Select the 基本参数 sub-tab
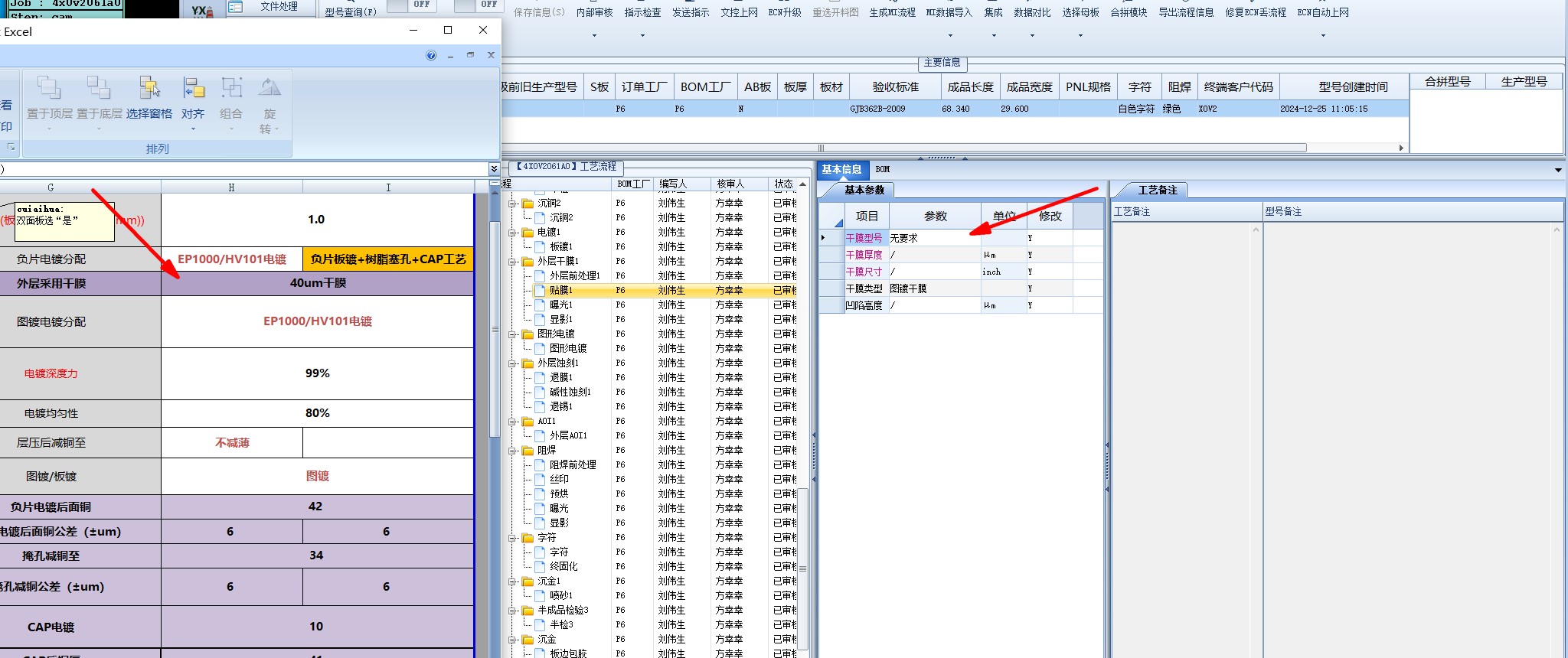1568x658 pixels. 864,190
